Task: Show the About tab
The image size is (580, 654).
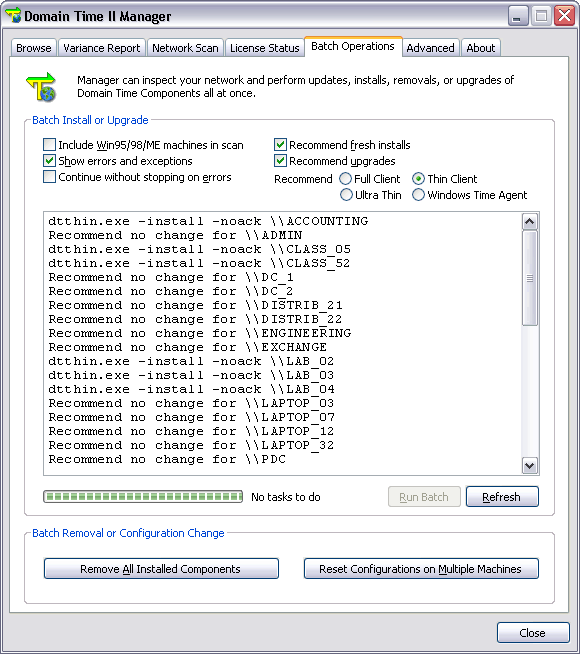Action: 481,48
